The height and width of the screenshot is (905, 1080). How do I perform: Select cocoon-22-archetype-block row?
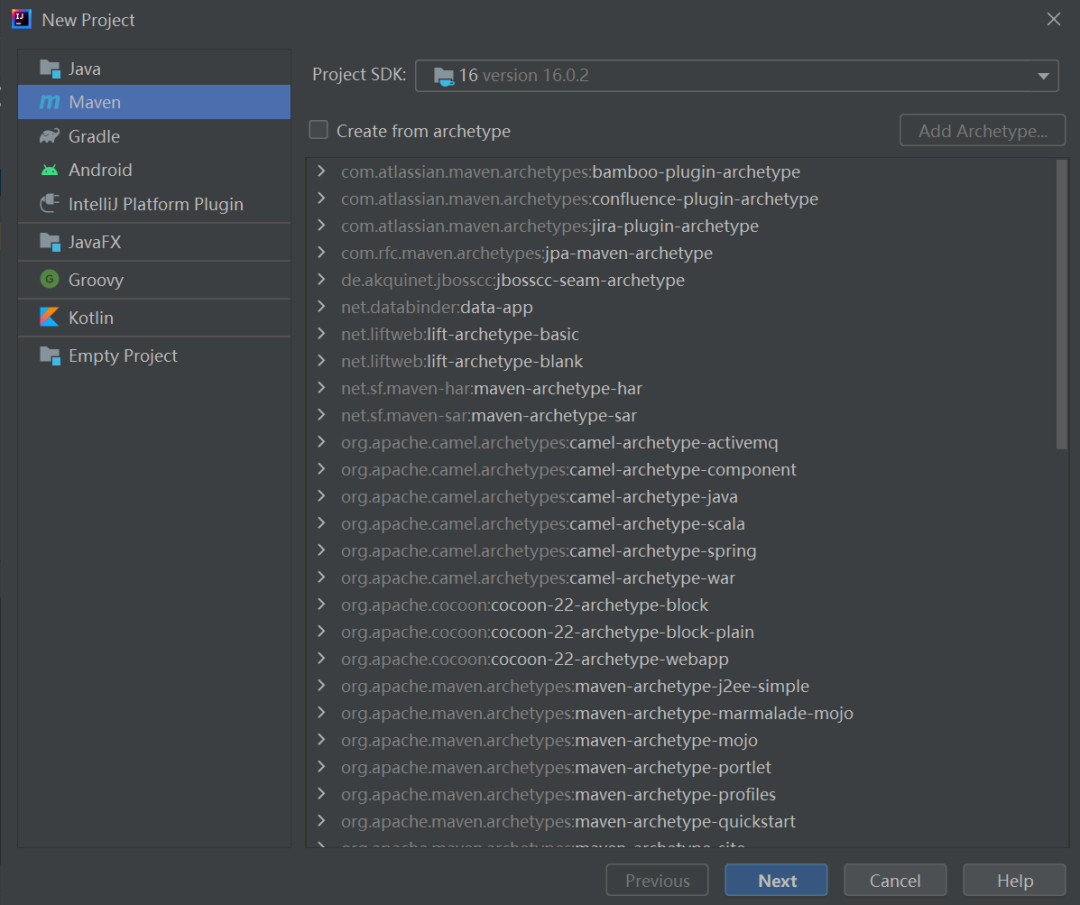[681, 605]
